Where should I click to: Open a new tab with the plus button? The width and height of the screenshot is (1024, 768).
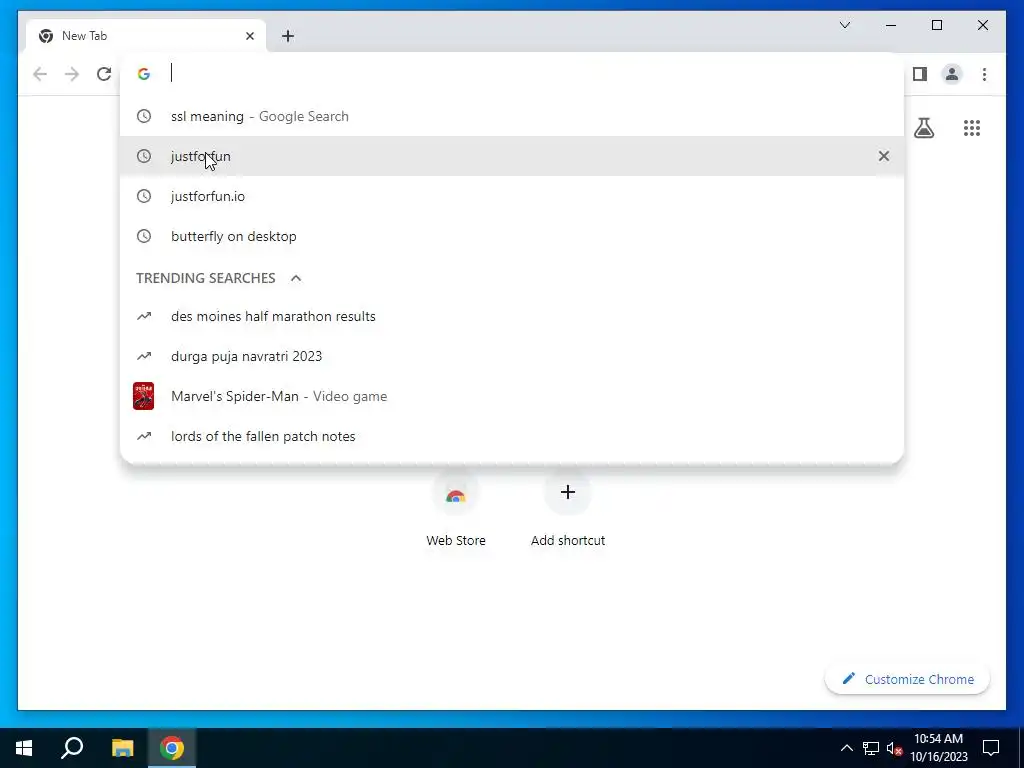pyautogui.click(x=288, y=36)
